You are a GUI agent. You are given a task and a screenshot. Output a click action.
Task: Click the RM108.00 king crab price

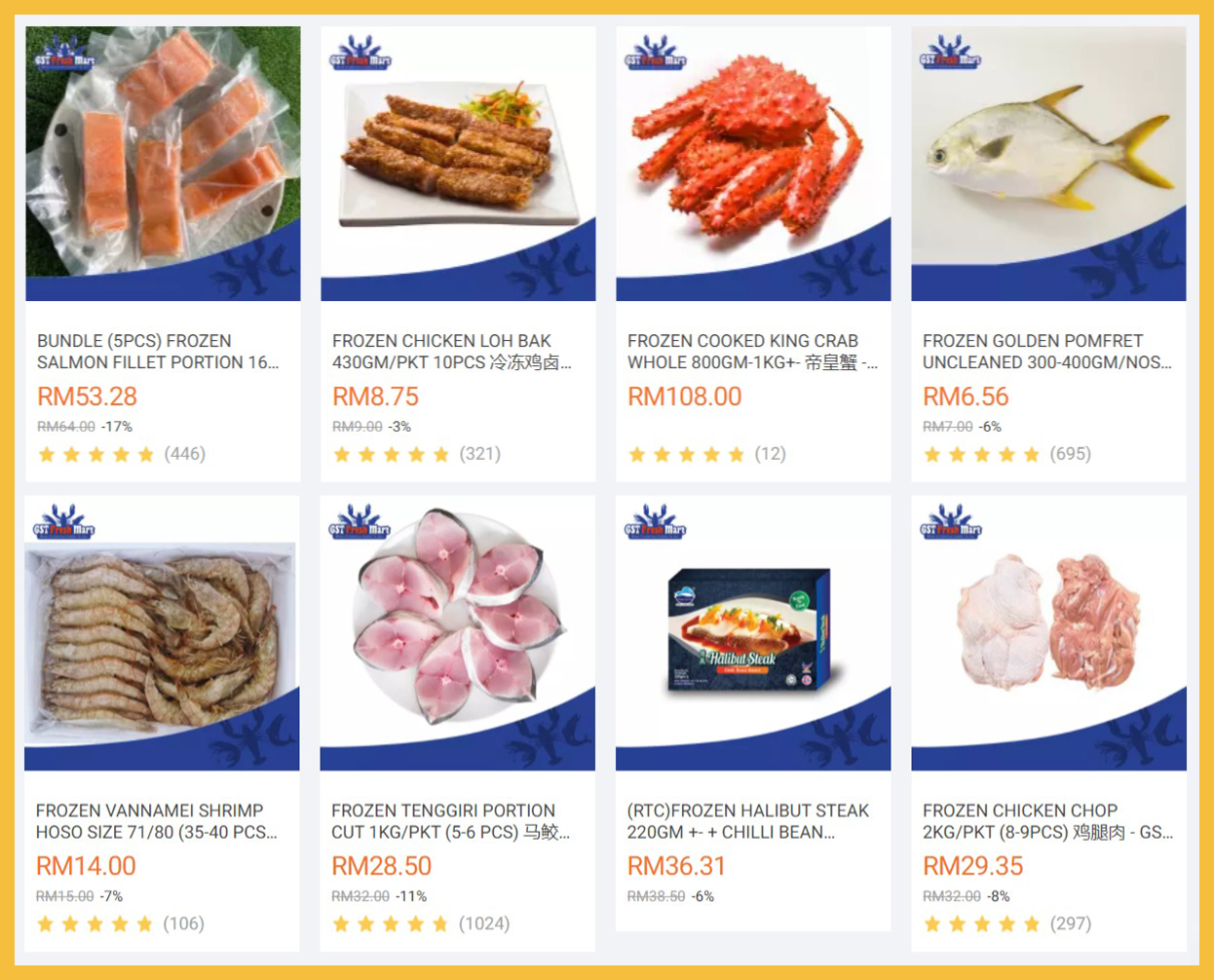point(685,396)
